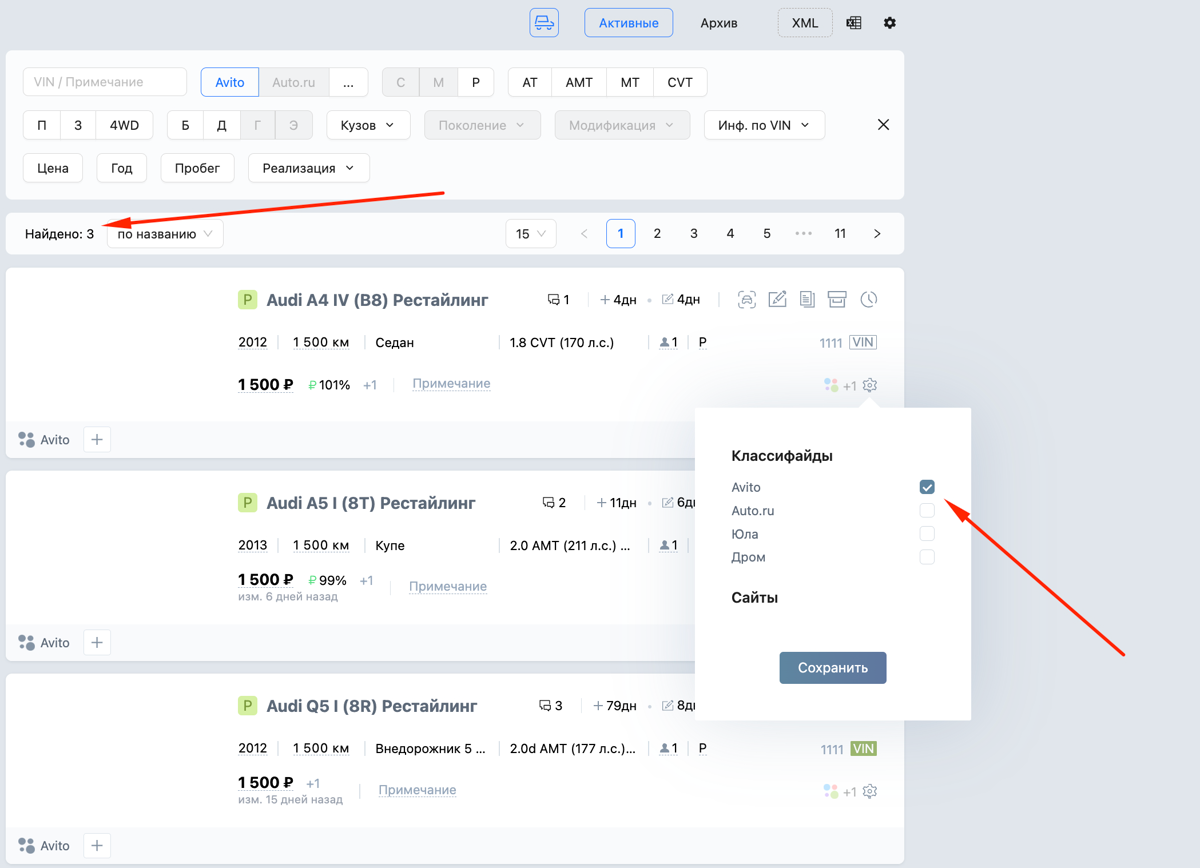
Task: Click gear icon on Audi Q5 row
Action: 870,791
